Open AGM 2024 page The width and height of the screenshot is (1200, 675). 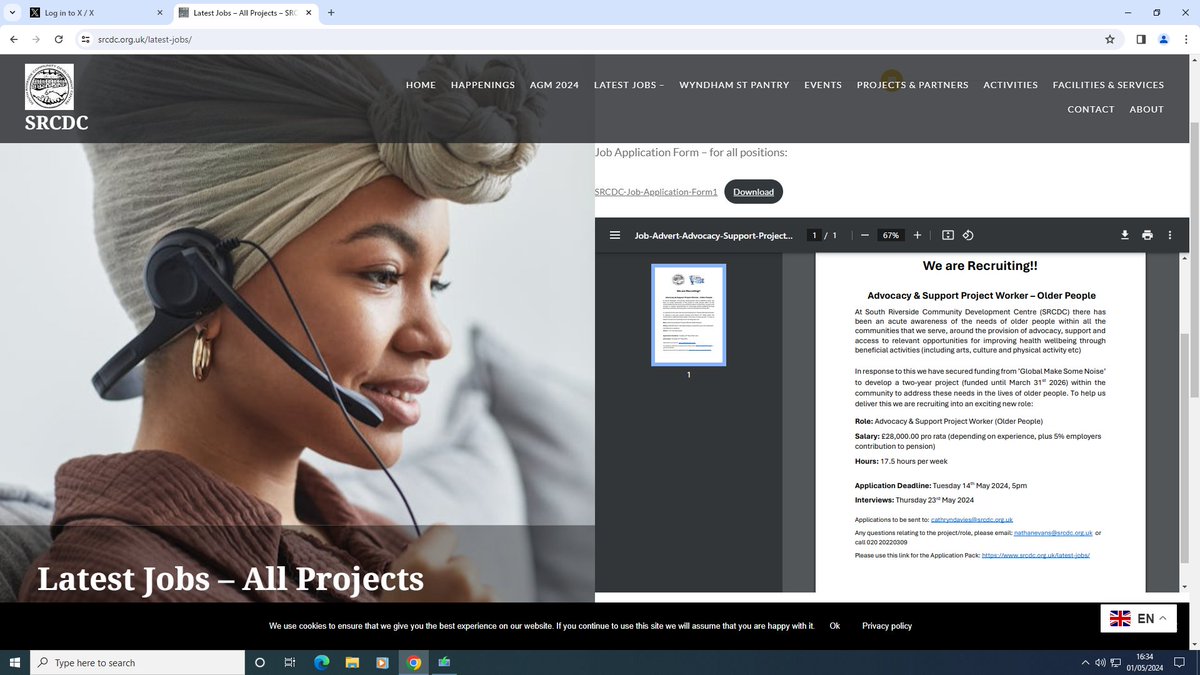554,85
